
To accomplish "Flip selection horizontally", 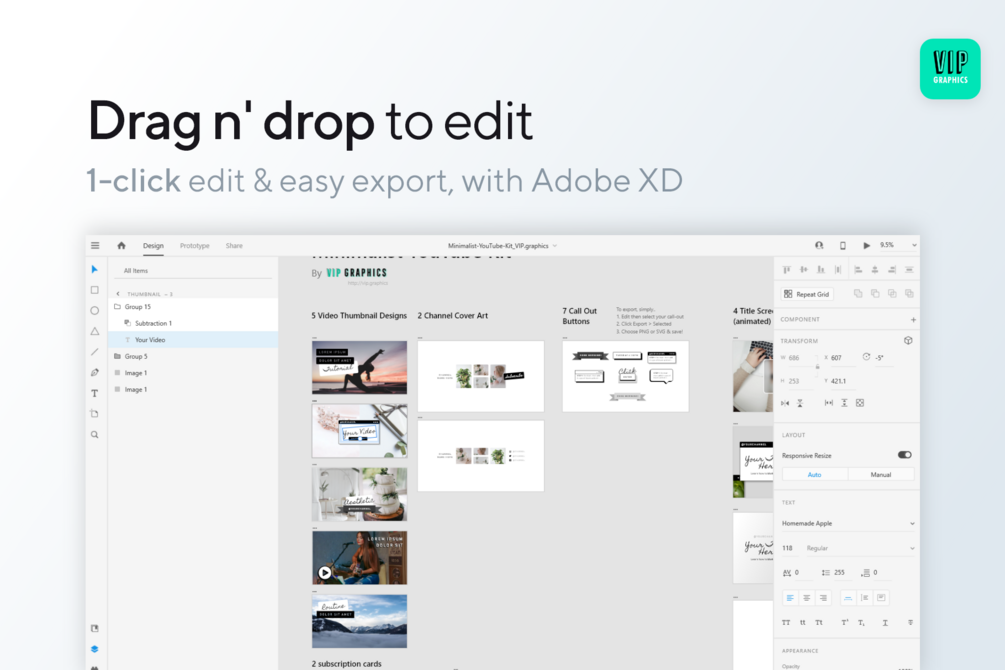I will point(785,403).
